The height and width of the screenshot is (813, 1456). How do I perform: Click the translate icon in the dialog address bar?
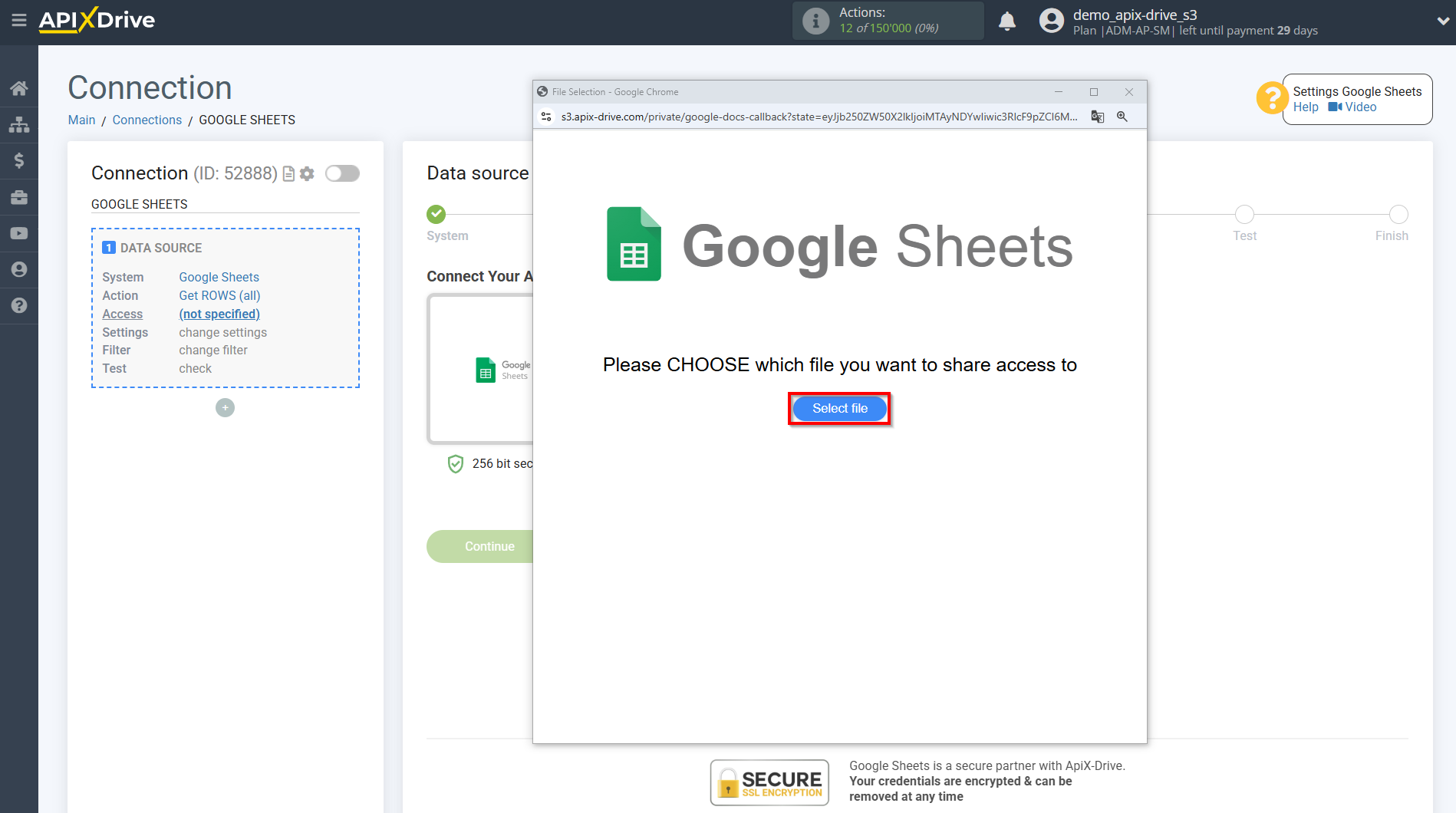pos(1097,117)
